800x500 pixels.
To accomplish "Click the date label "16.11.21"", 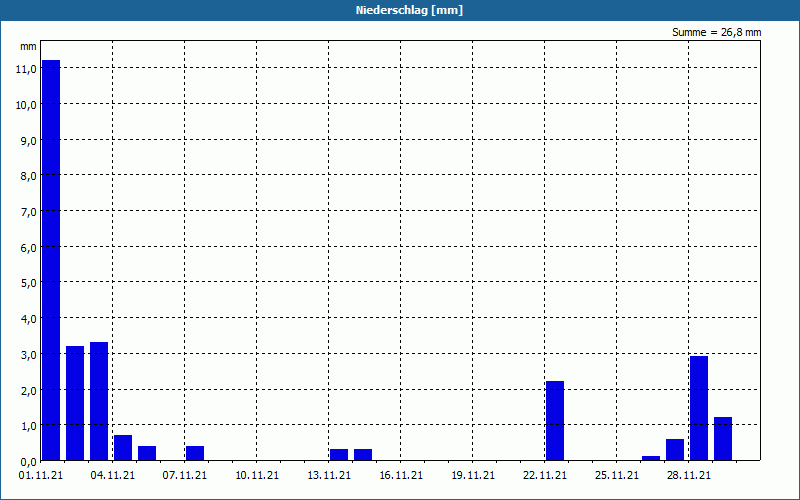I will coord(401,476).
